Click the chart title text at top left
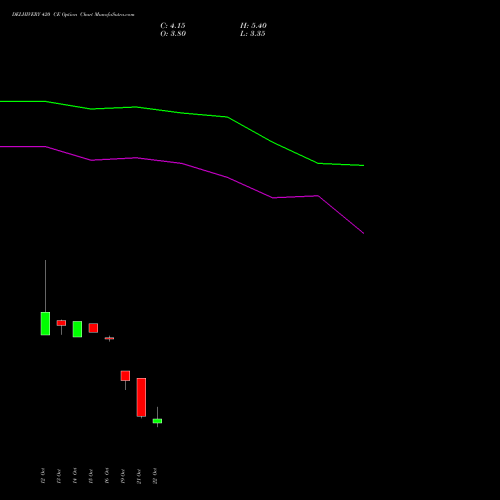Screen dimensions: 500x500 point(73,15)
